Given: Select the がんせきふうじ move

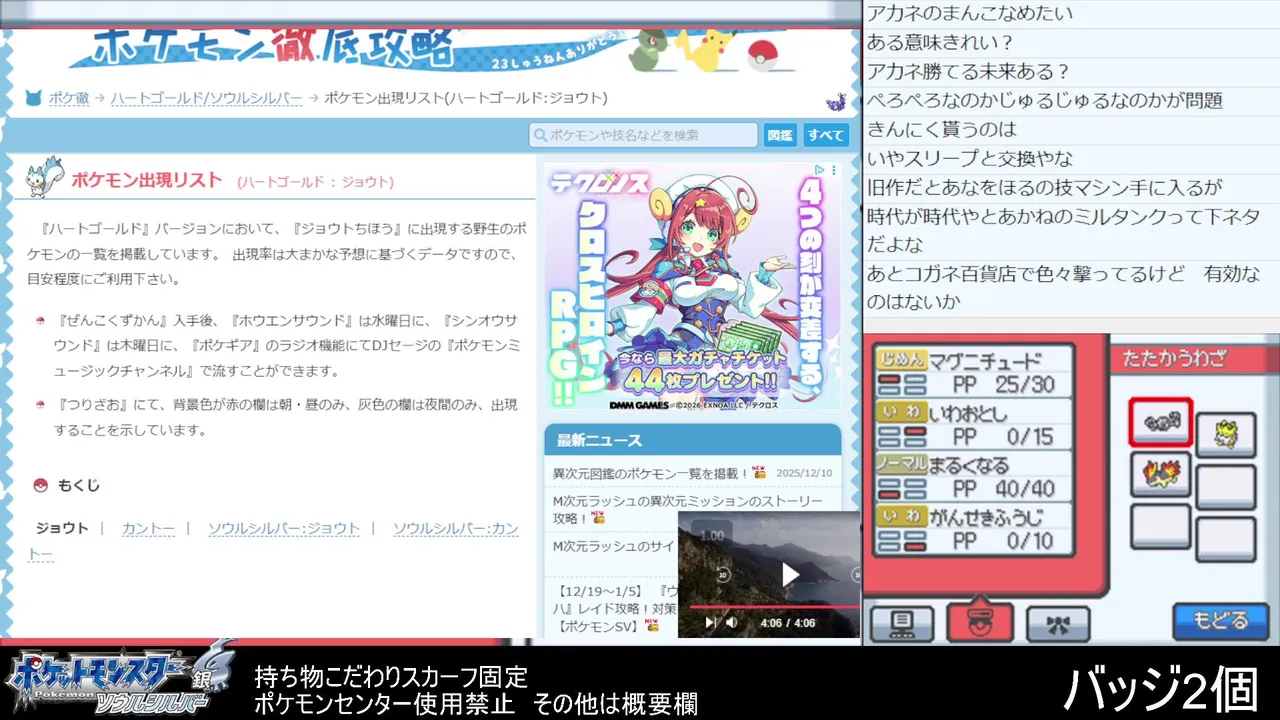Looking at the screenshot, I should [x=972, y=528].
